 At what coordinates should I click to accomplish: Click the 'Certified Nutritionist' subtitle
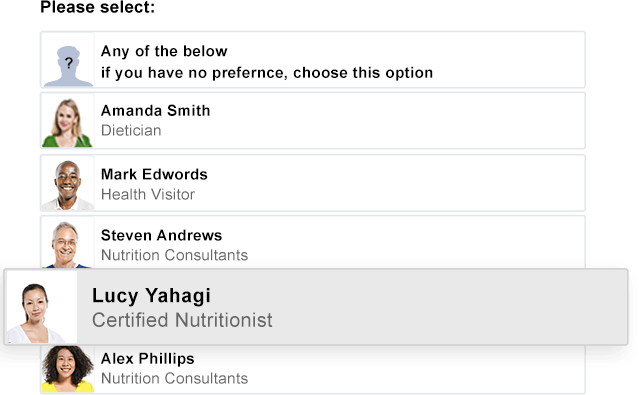pyautogui.click(x=182, y=320)
